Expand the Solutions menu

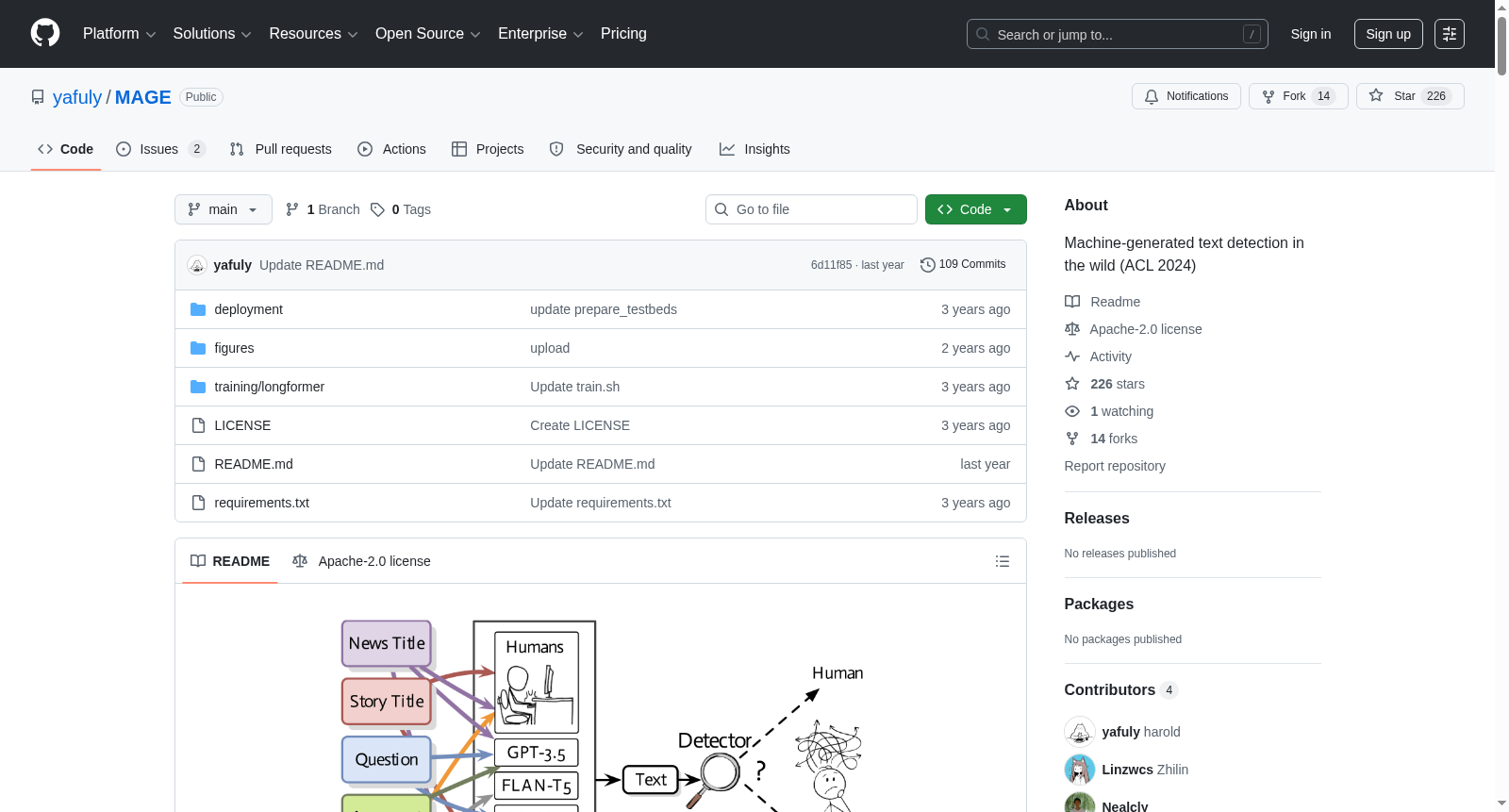coord(212,34)
